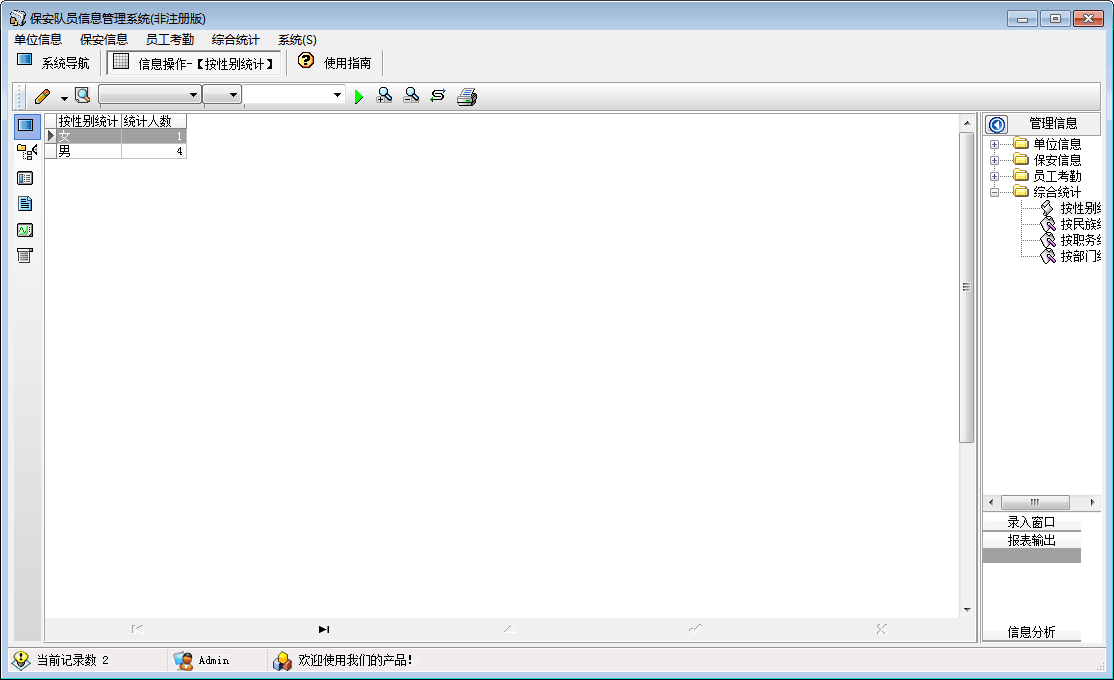
Task: Open the 员工考勤 menu
Action: (170, 40)
